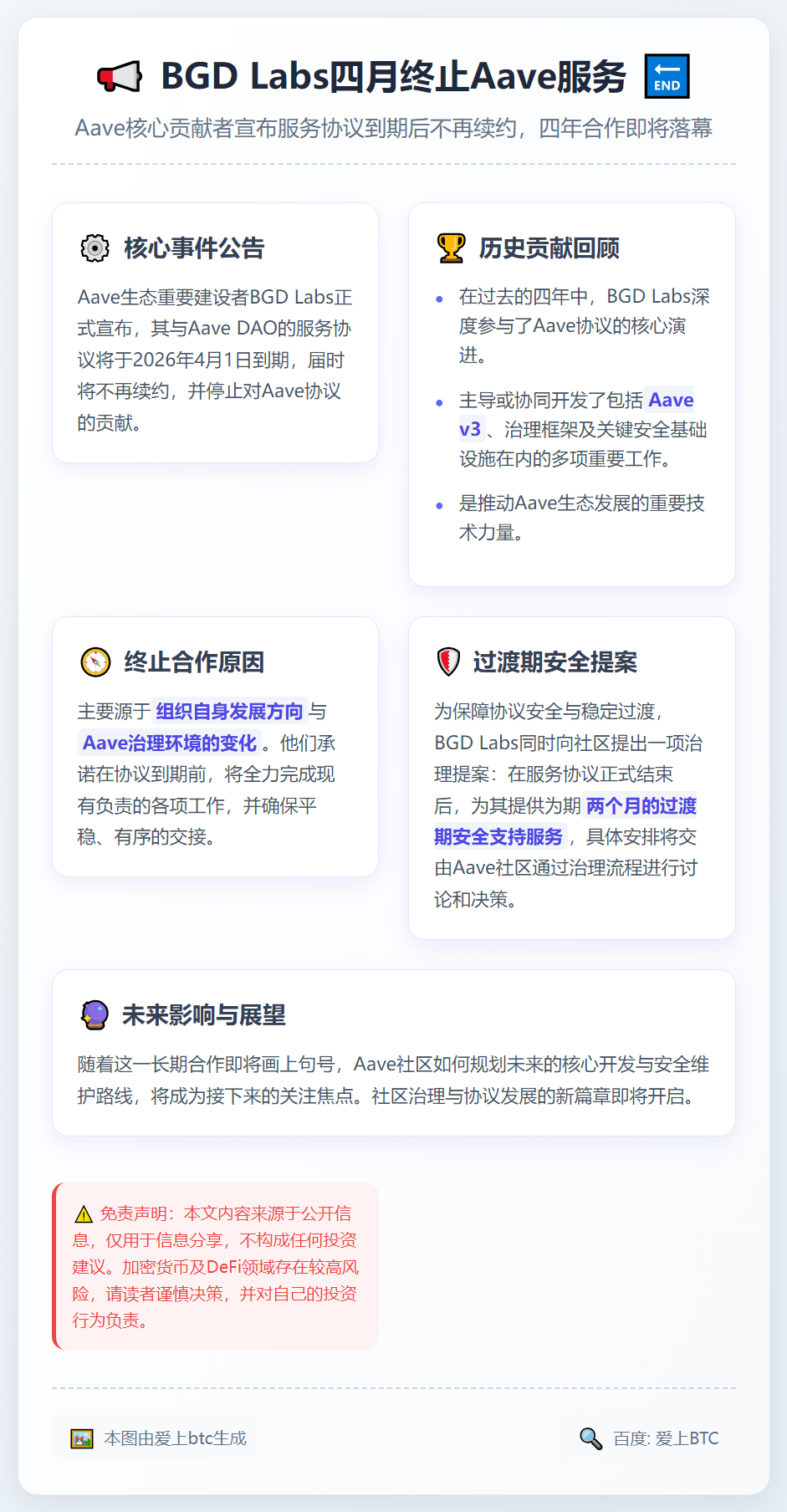Click the bullet starting 是推动Aave生态发展
Viewport: 787px width, 1512px height.
point(581,518)
